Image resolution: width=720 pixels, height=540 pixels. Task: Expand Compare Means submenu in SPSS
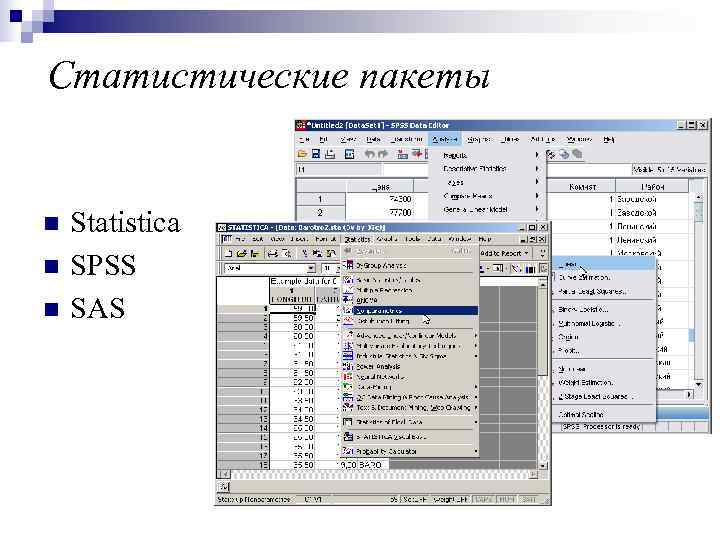point(489,196)
